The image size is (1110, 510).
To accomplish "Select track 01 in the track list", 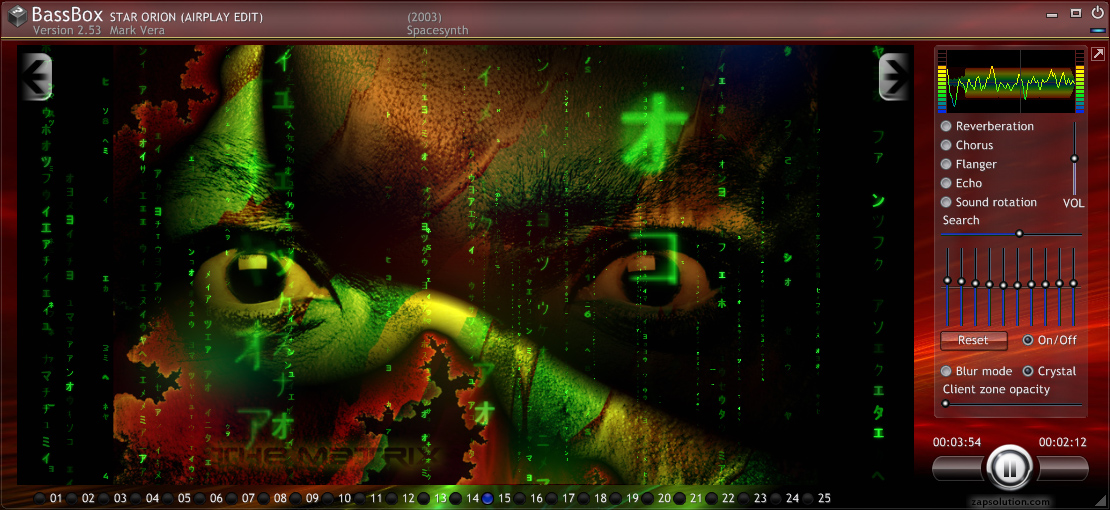I will (x=40, y=498).
